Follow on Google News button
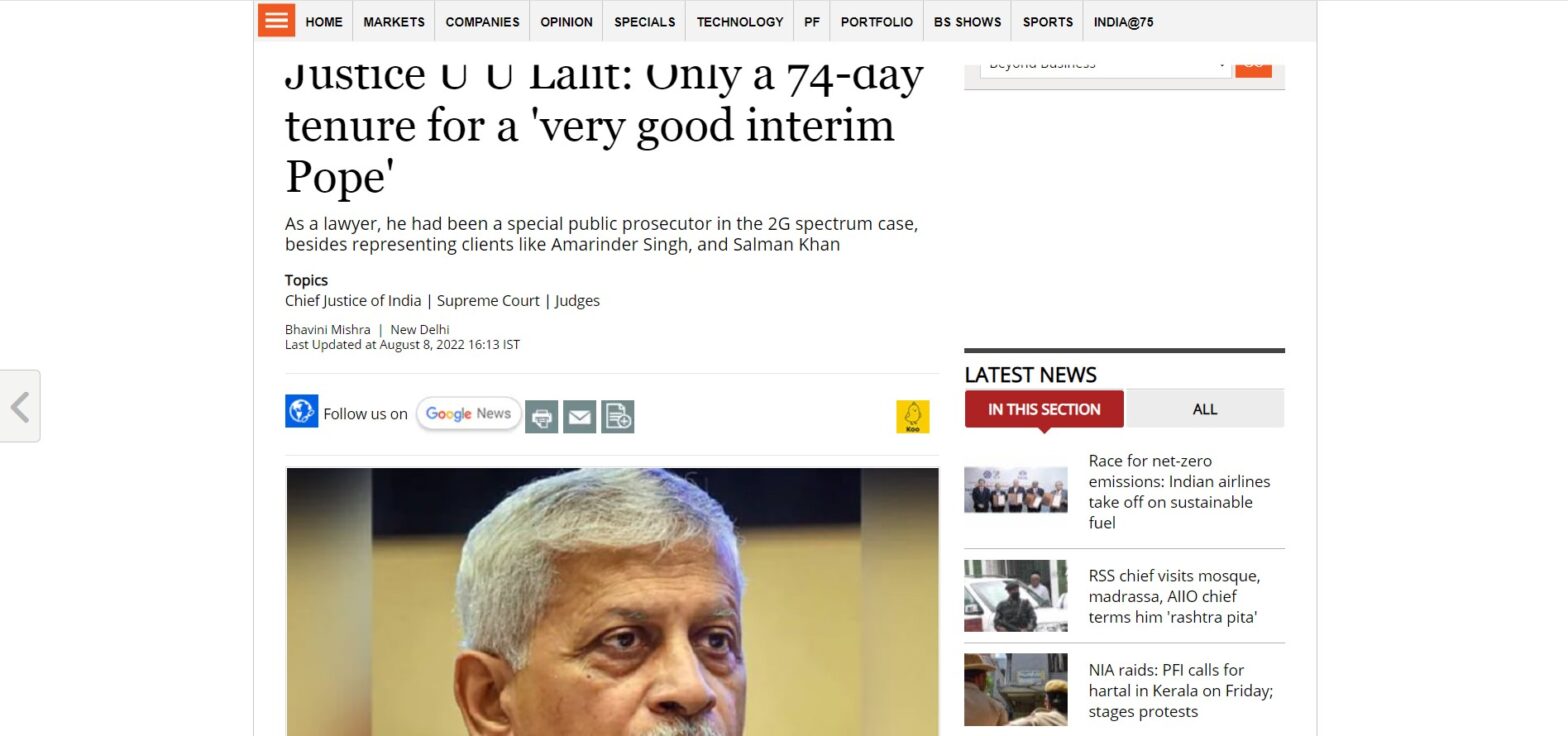Image resolution: width=1568 pixels, height=736 pixels. click(468, 413)
